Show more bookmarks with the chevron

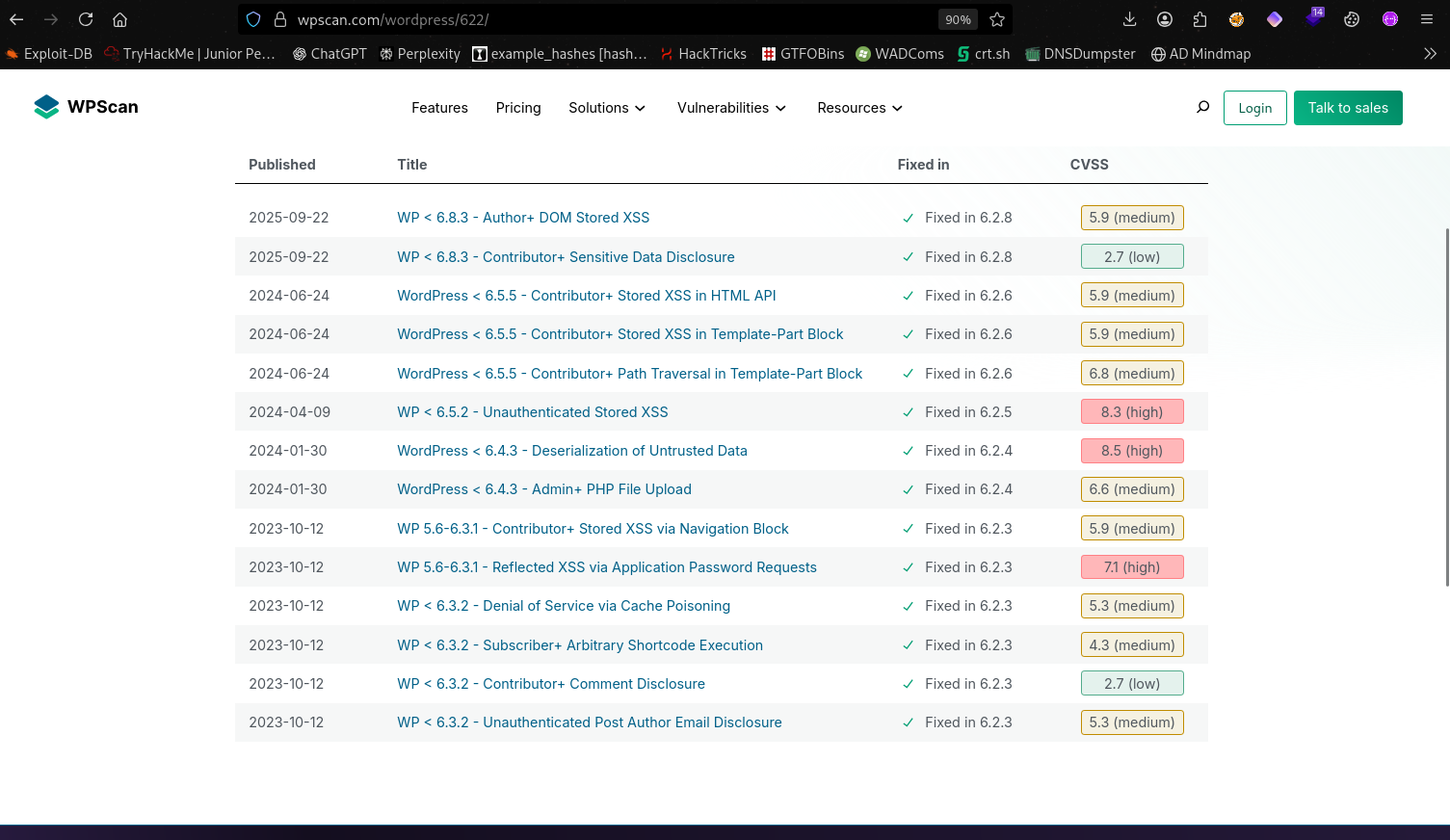1430,54
